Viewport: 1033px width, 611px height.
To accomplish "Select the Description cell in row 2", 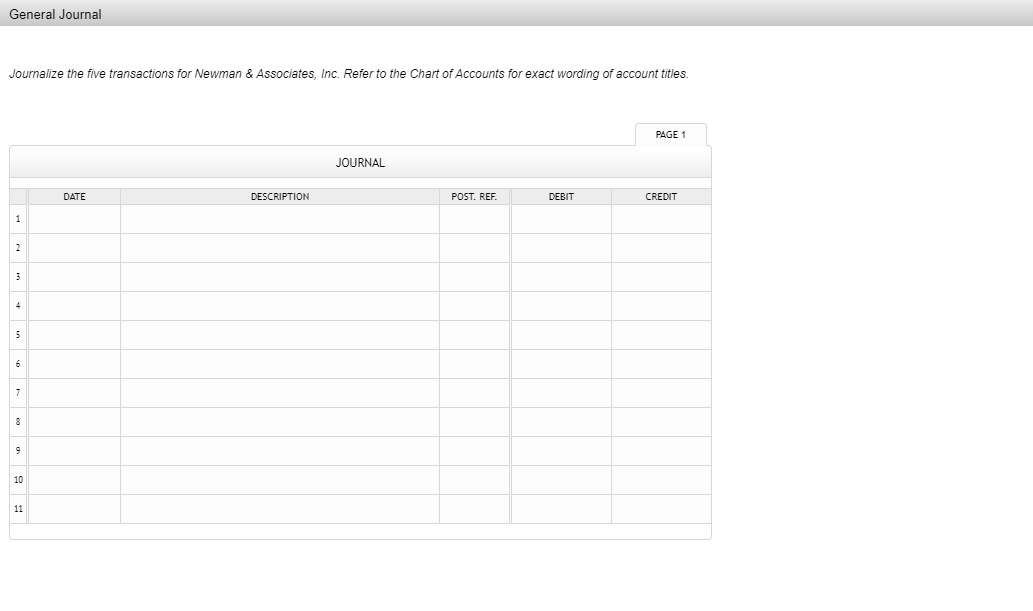I will point(280,248).
